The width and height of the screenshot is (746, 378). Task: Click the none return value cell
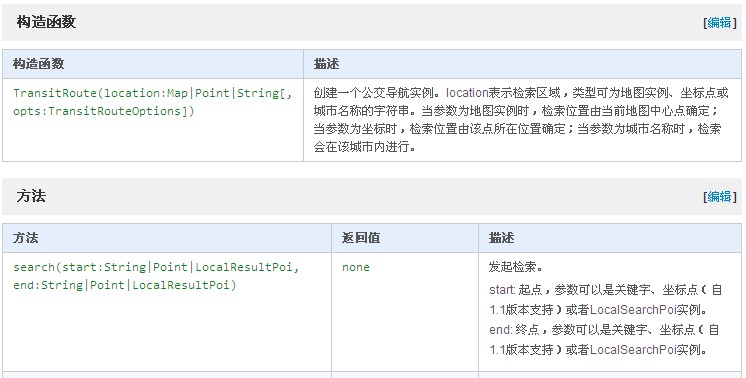pyautogui.click(x=356, y=267)
